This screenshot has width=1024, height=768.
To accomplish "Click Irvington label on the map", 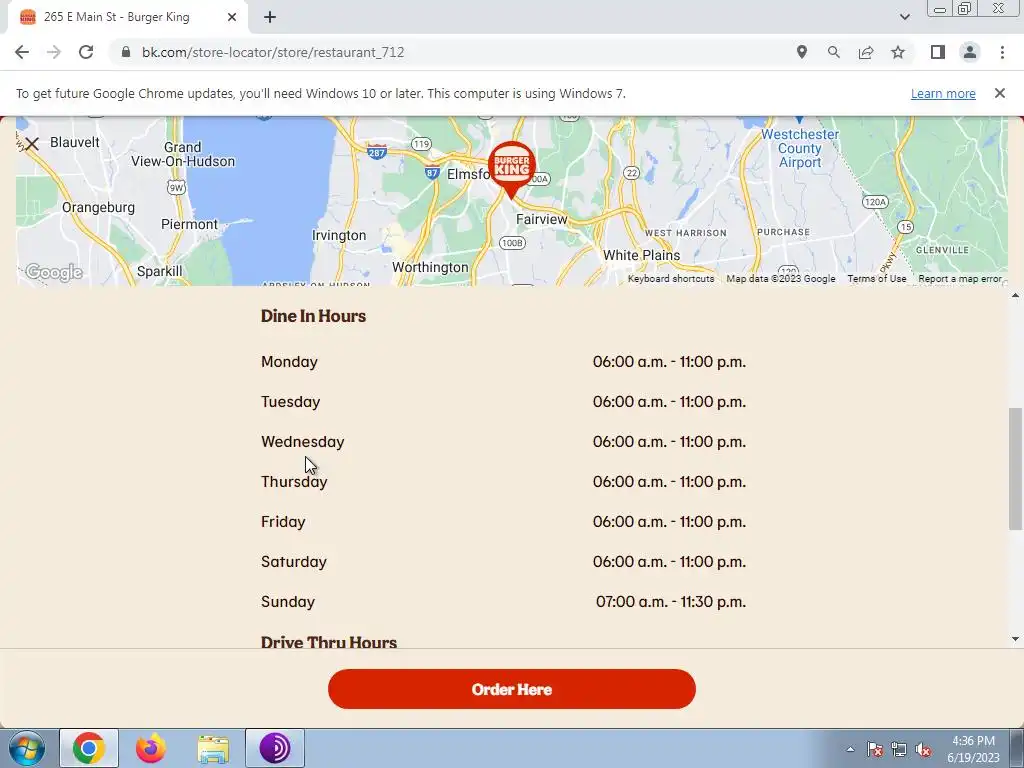I will [x=339, y=235].
